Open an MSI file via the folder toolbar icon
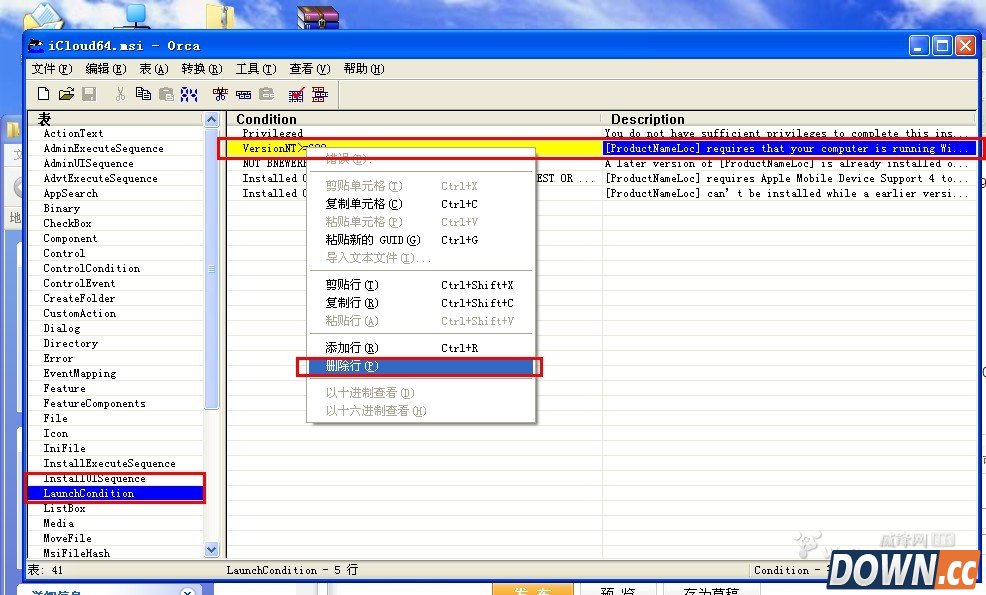986x595 pixels. [66, 94]
